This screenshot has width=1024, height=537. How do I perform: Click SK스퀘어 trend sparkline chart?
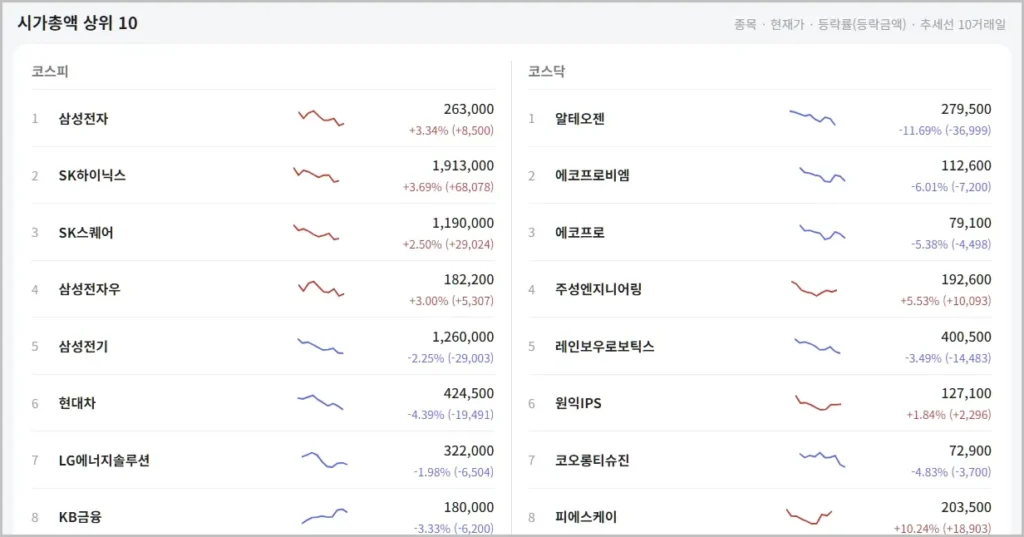pyautogui.click(x=316, y=232)
